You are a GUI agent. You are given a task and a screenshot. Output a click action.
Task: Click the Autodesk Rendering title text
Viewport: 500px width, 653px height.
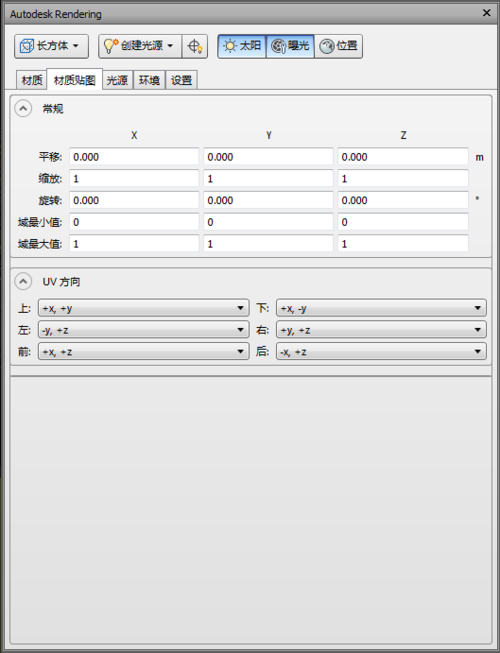point(56,14)
